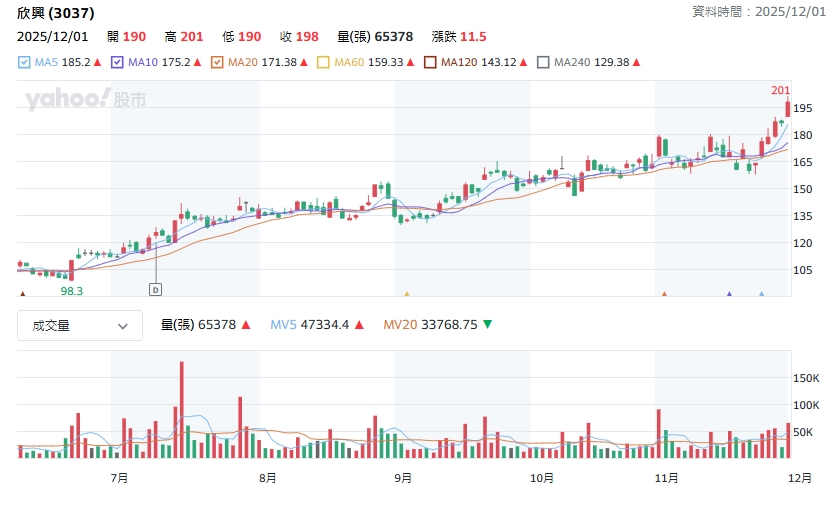Click the Yahoo 股市 watermark logo

coord(86,99)
